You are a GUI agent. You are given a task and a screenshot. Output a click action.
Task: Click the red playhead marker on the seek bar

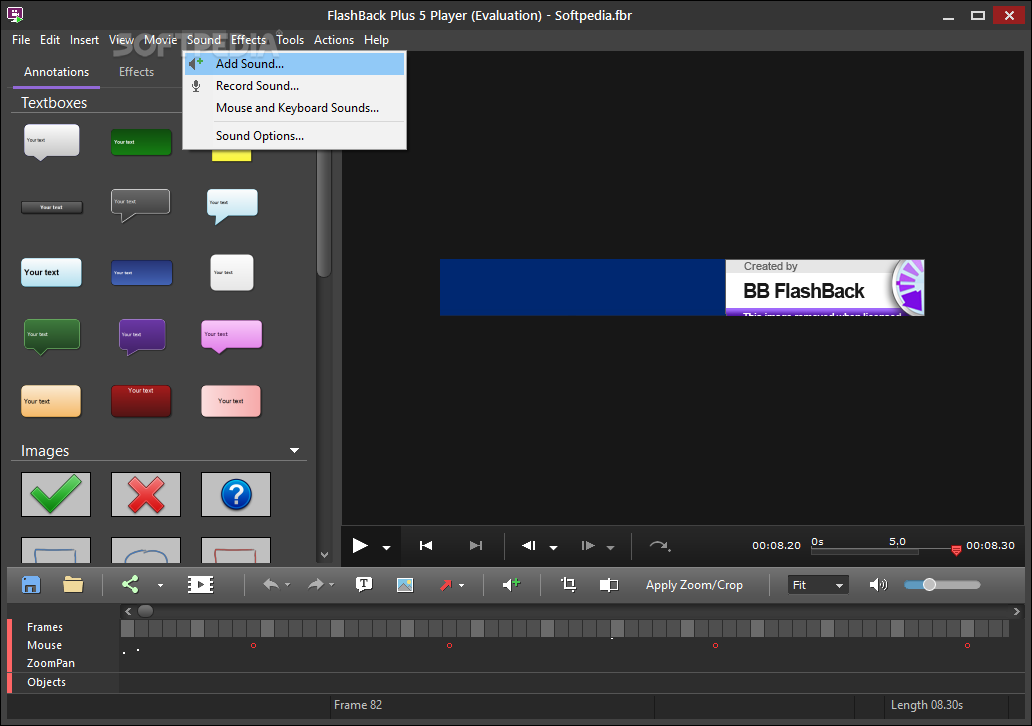[x=956, y=550]
